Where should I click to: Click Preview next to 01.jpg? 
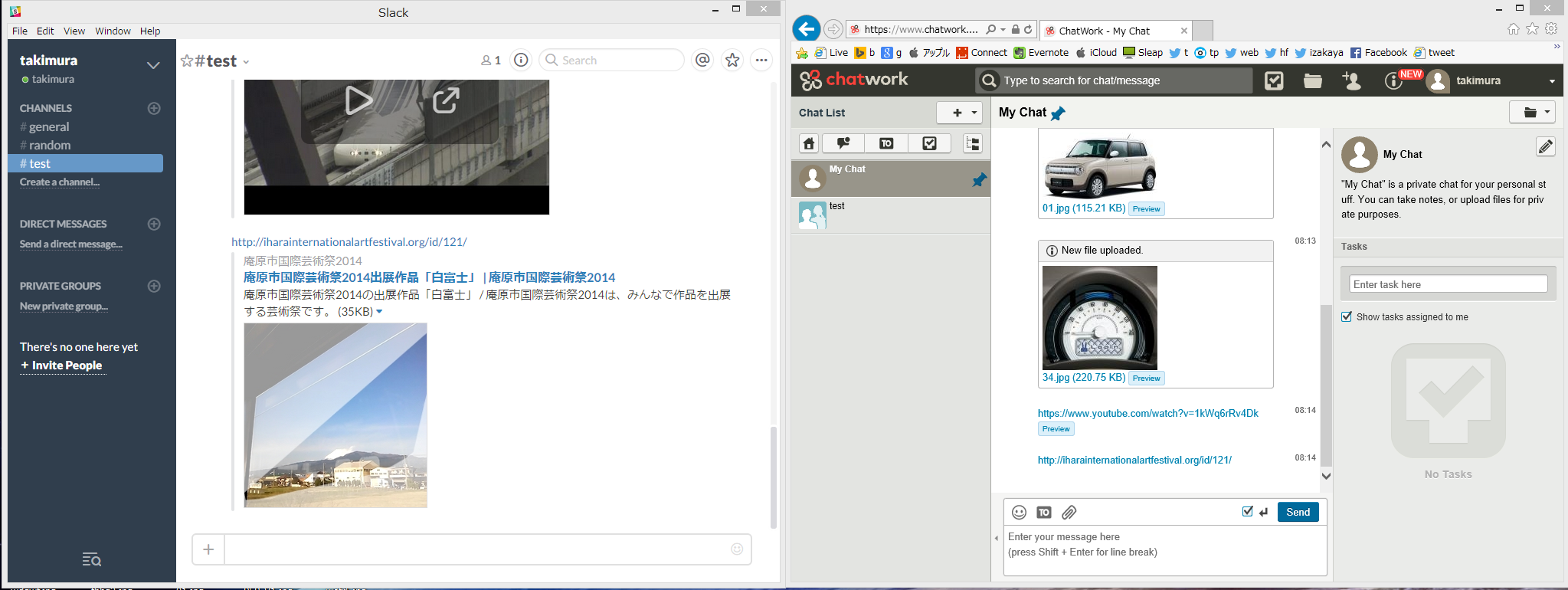pos(1146,208)
